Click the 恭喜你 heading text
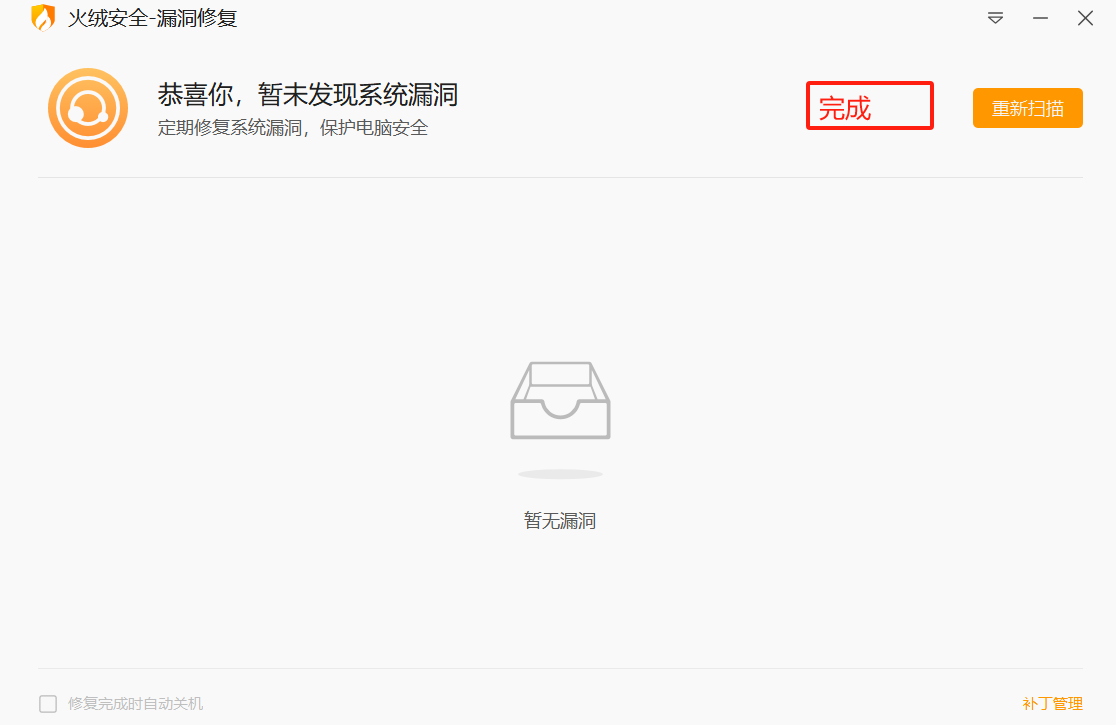 coord(195,95)
